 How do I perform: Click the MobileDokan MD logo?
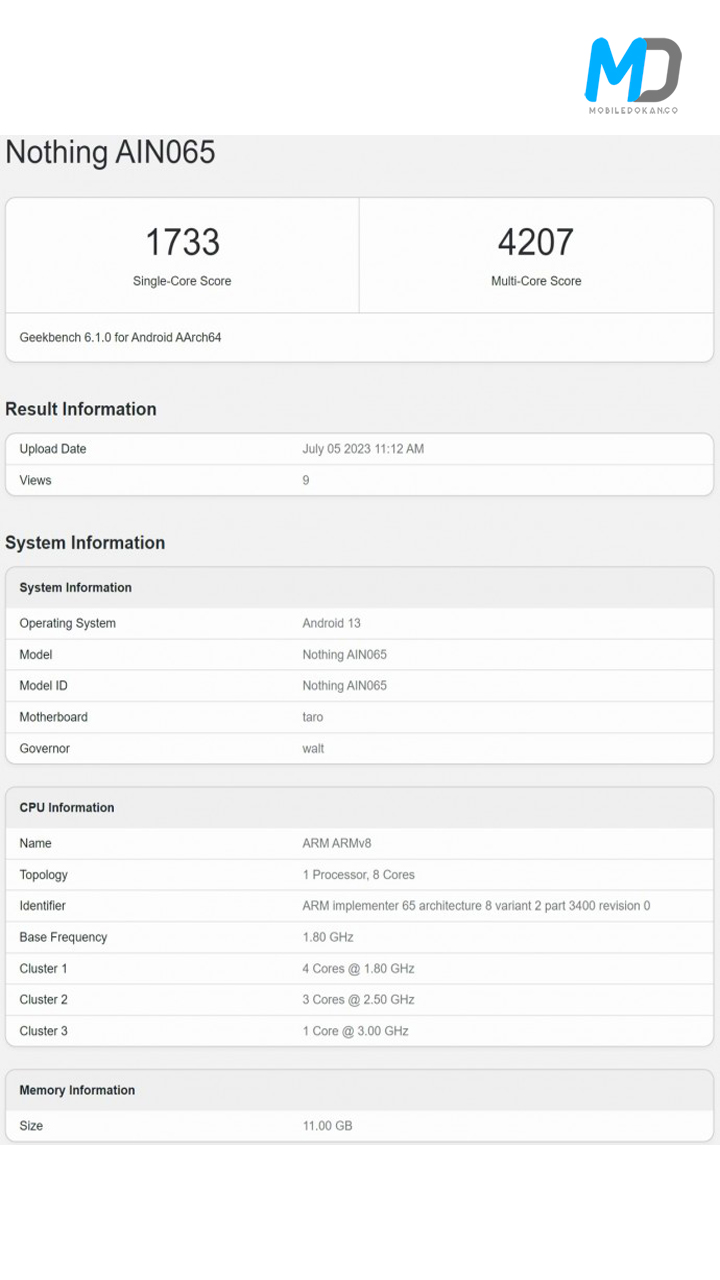point(633,74)
